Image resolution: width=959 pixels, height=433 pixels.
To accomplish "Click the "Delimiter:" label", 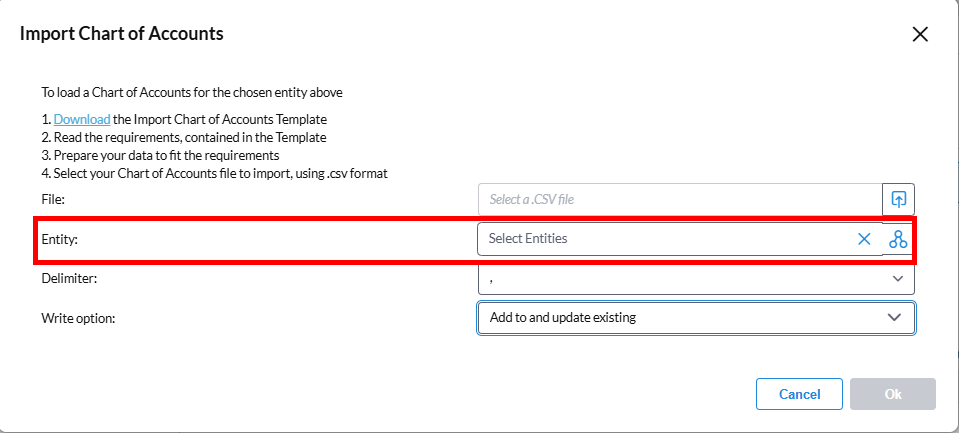I will coord(69,279).
